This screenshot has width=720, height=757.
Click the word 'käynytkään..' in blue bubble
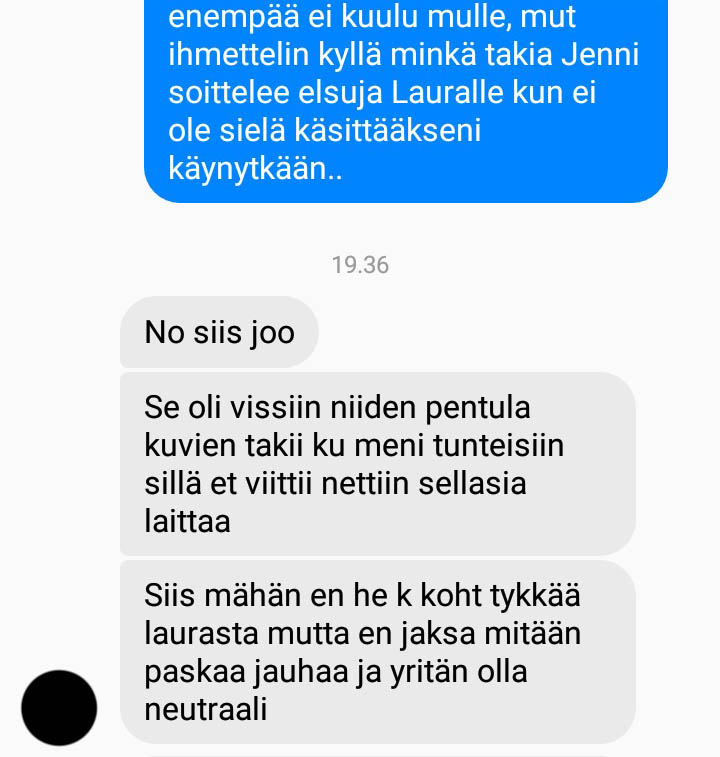pos(255,168)
